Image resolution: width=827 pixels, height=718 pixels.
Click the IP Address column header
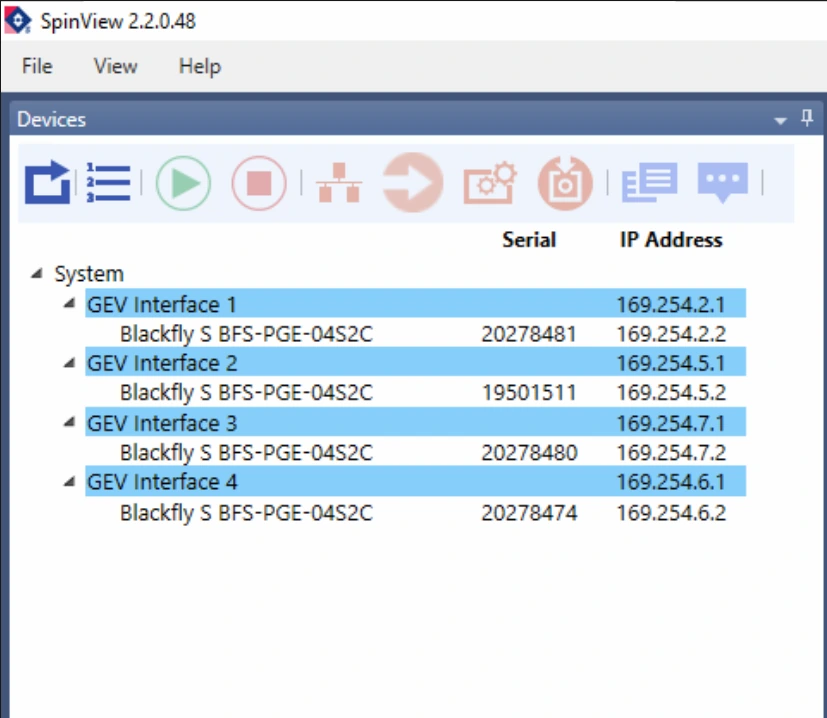coord(671,240)
